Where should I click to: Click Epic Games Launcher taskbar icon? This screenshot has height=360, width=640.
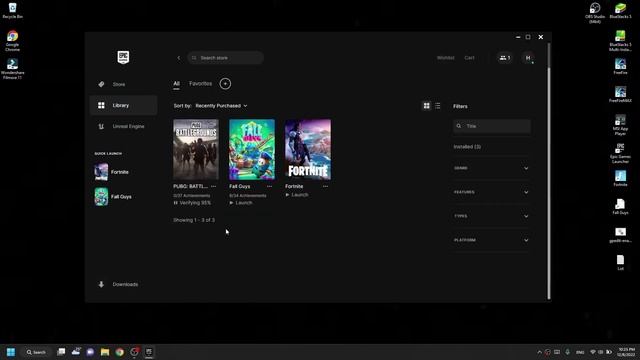[x=149, y=352]
